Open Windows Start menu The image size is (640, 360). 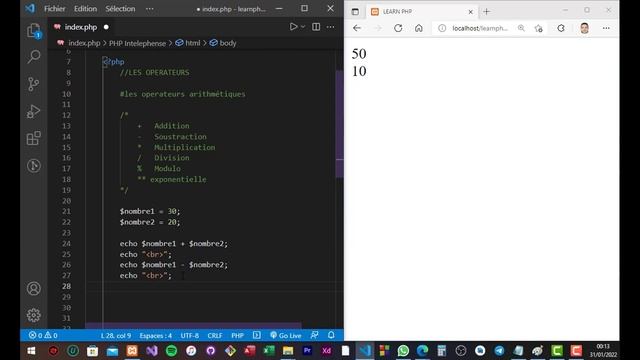(31, 351)
